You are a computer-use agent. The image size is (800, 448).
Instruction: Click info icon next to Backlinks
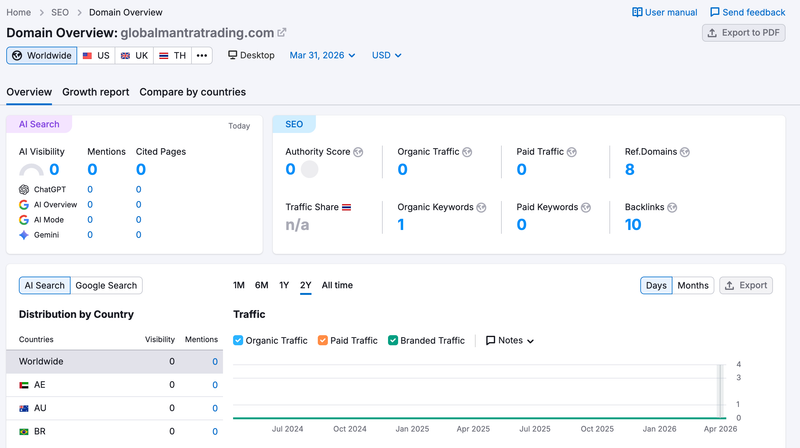(x=672, y=207)
